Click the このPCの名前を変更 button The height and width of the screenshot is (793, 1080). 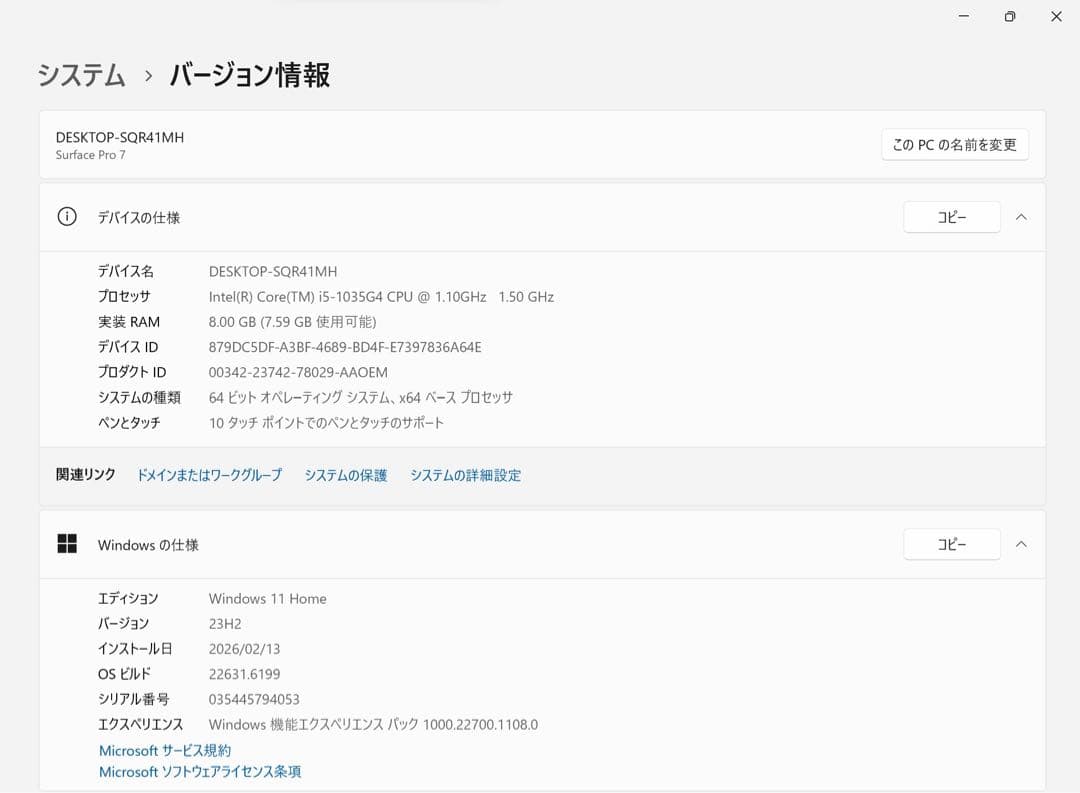pos(954,144)
